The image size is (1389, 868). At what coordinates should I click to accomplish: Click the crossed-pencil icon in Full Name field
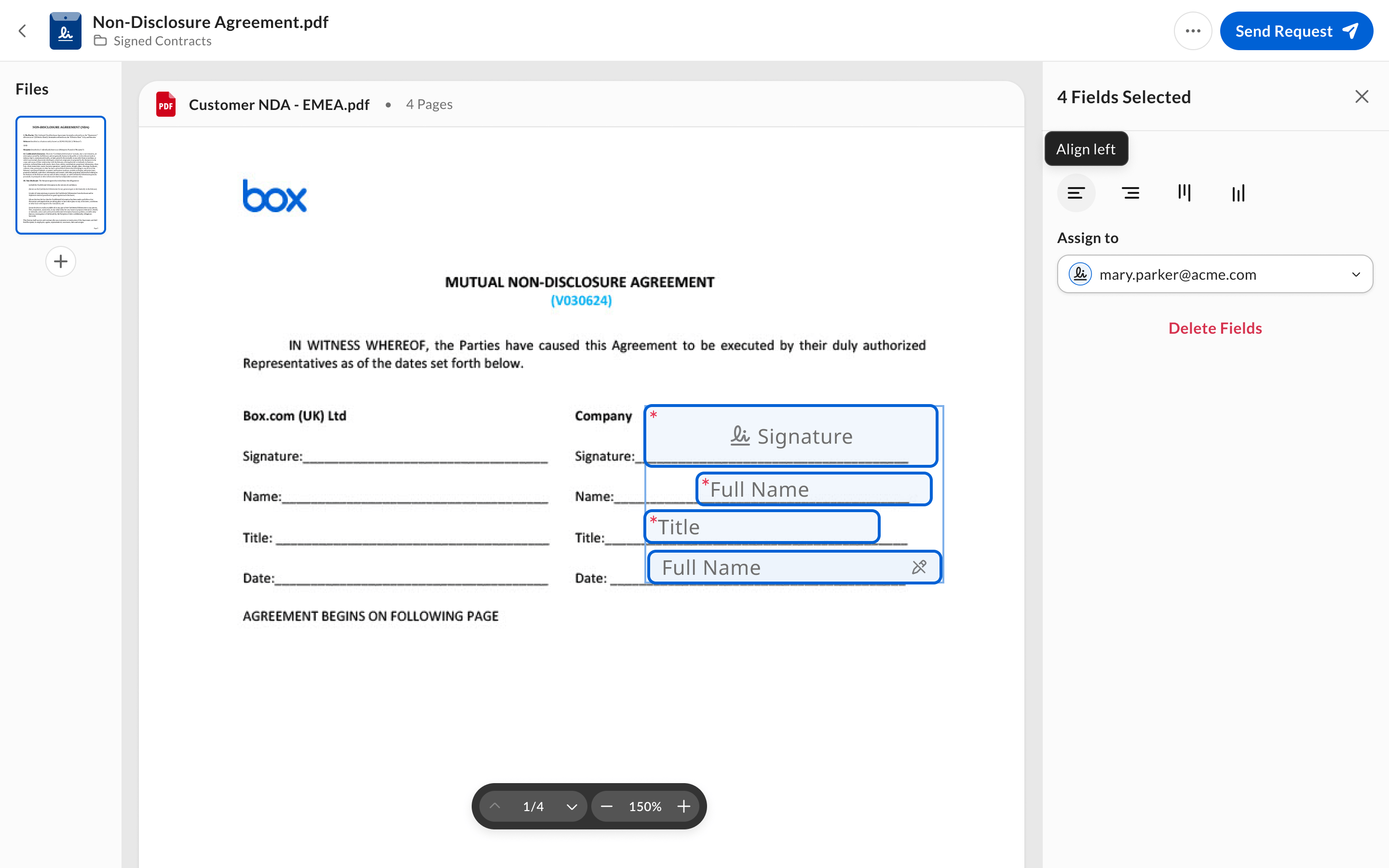pyautogui.click(x=919, y=567)
